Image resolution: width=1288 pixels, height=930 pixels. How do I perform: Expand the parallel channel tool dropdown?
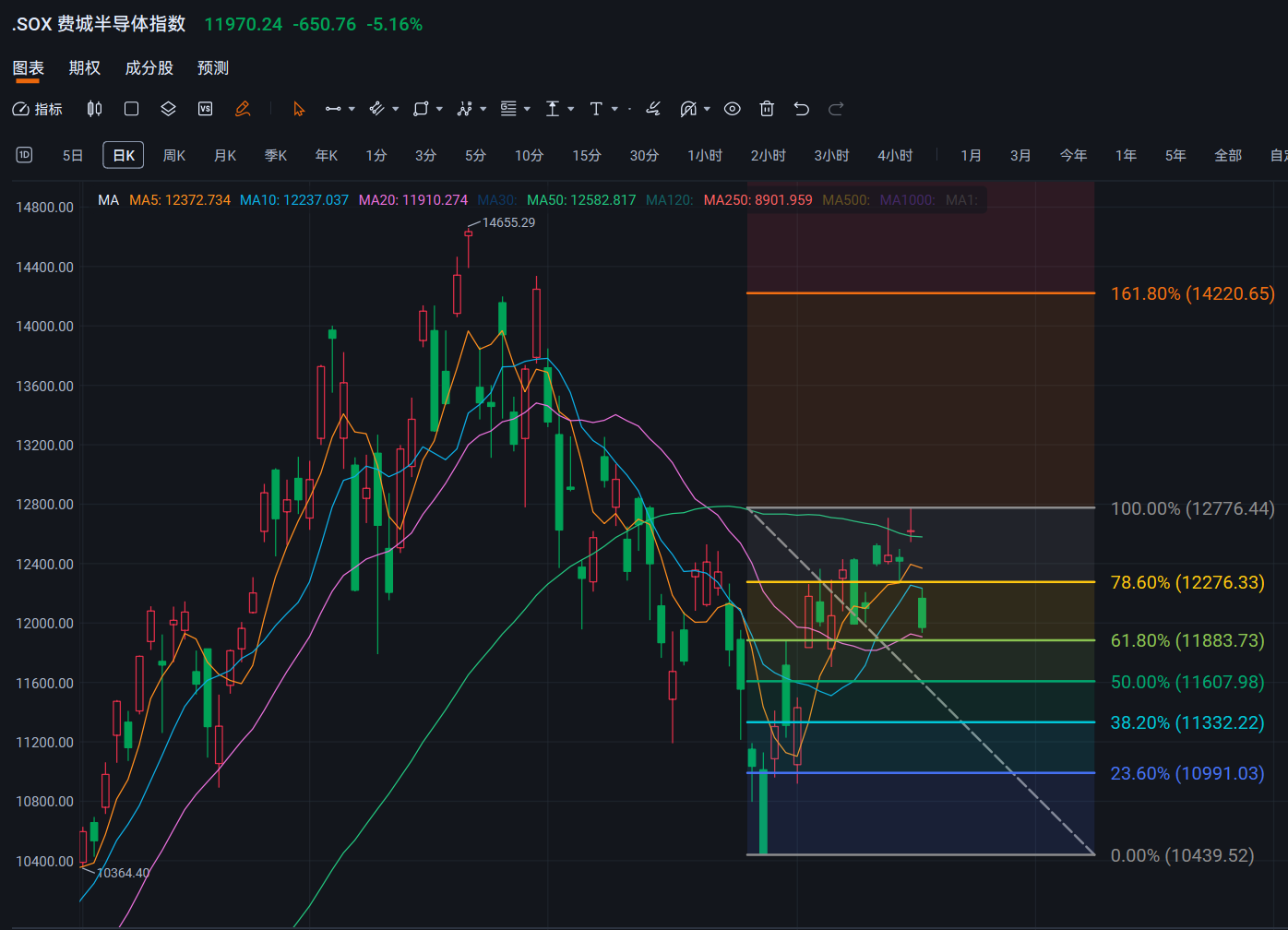coord(396,109)
